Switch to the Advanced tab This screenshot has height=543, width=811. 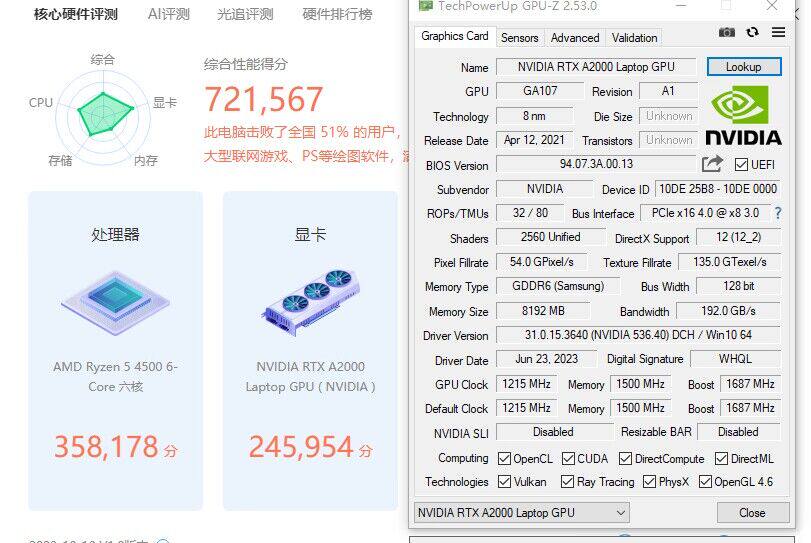[575, 38]
